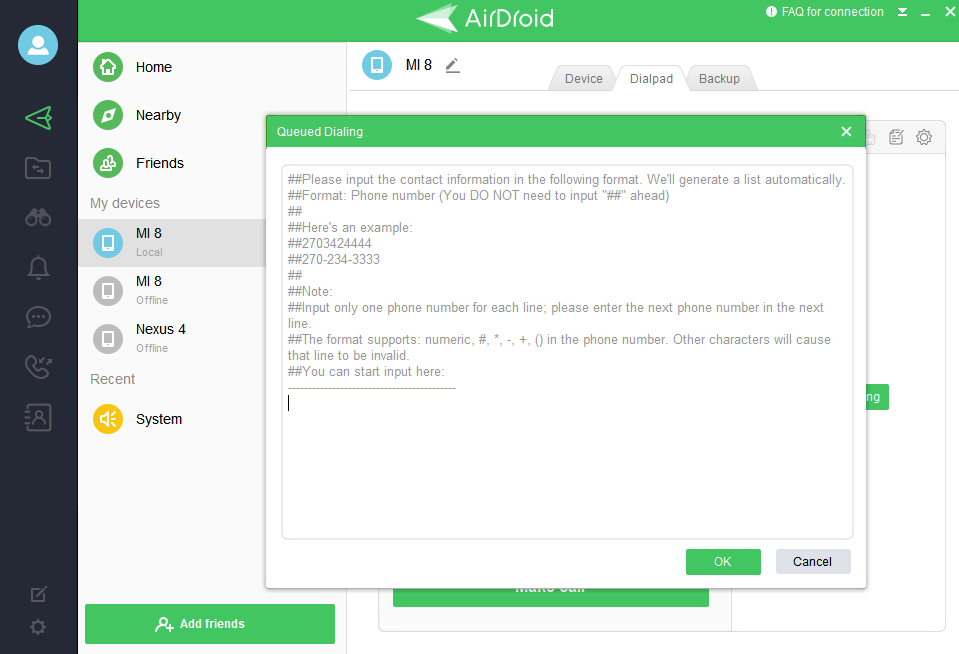Select the Nexus 4 offline device
959x654 pixels.
(x=172, y=338)
